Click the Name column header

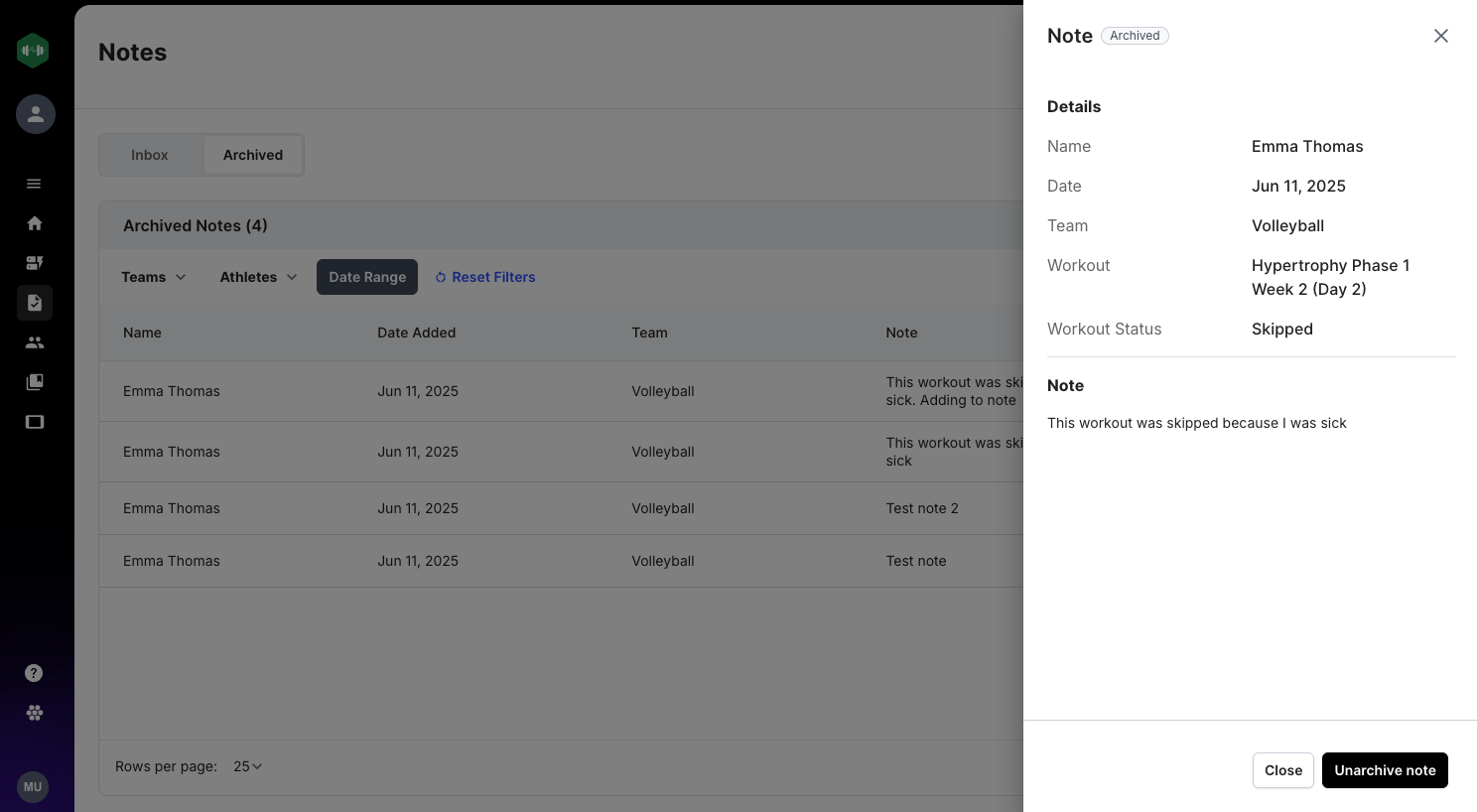point(142,333)
